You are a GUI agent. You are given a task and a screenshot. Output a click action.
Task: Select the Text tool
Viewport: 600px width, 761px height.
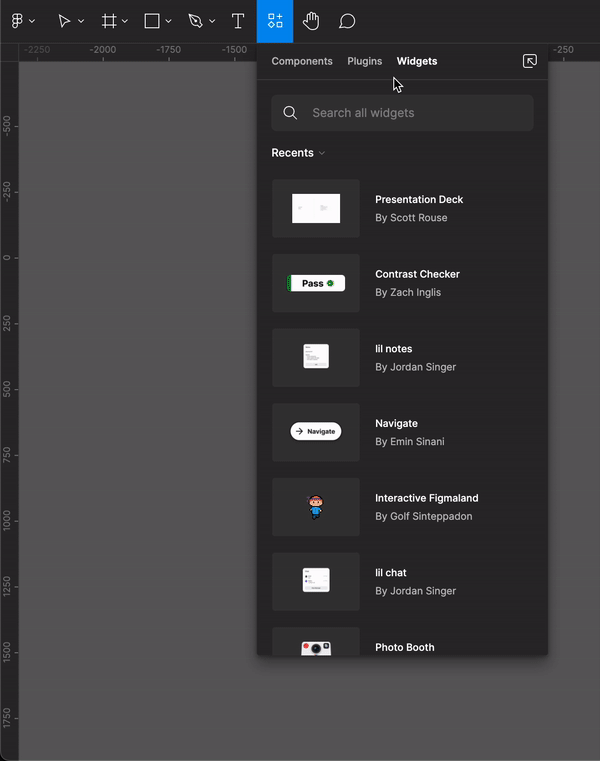238,21
